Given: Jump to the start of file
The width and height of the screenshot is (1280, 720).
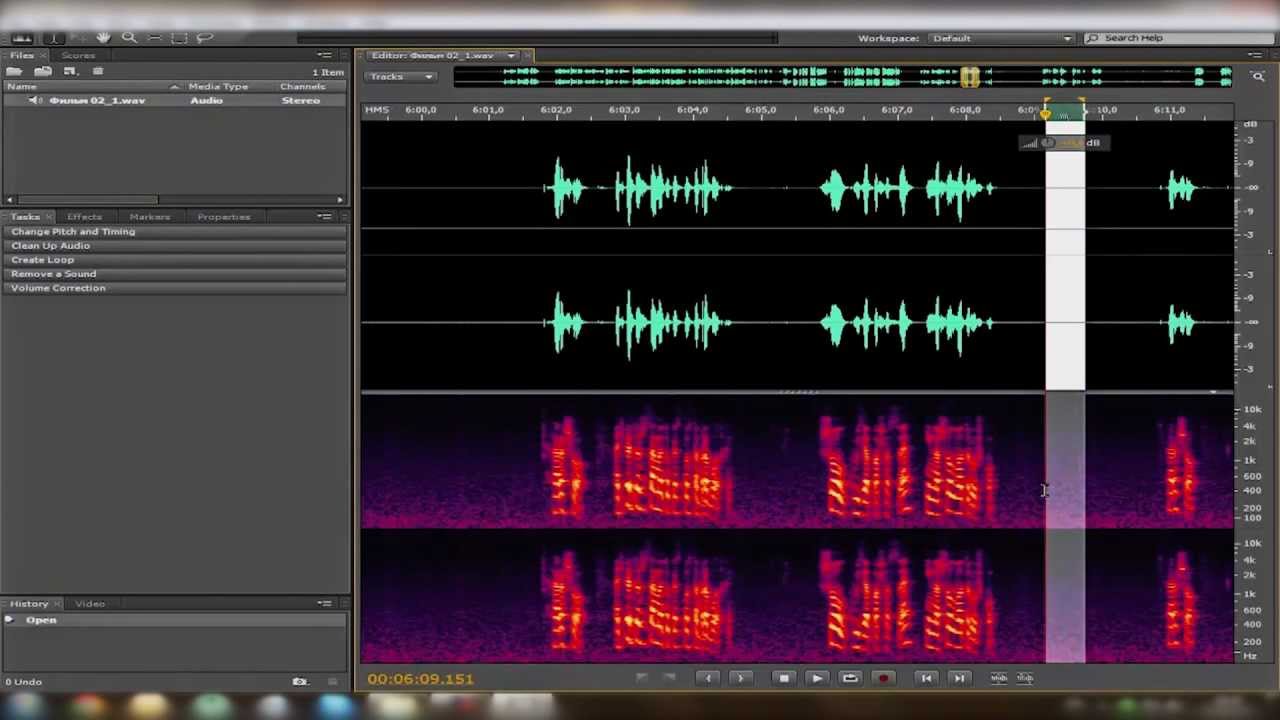Looking at the screenshot, I should coord(926,678).
